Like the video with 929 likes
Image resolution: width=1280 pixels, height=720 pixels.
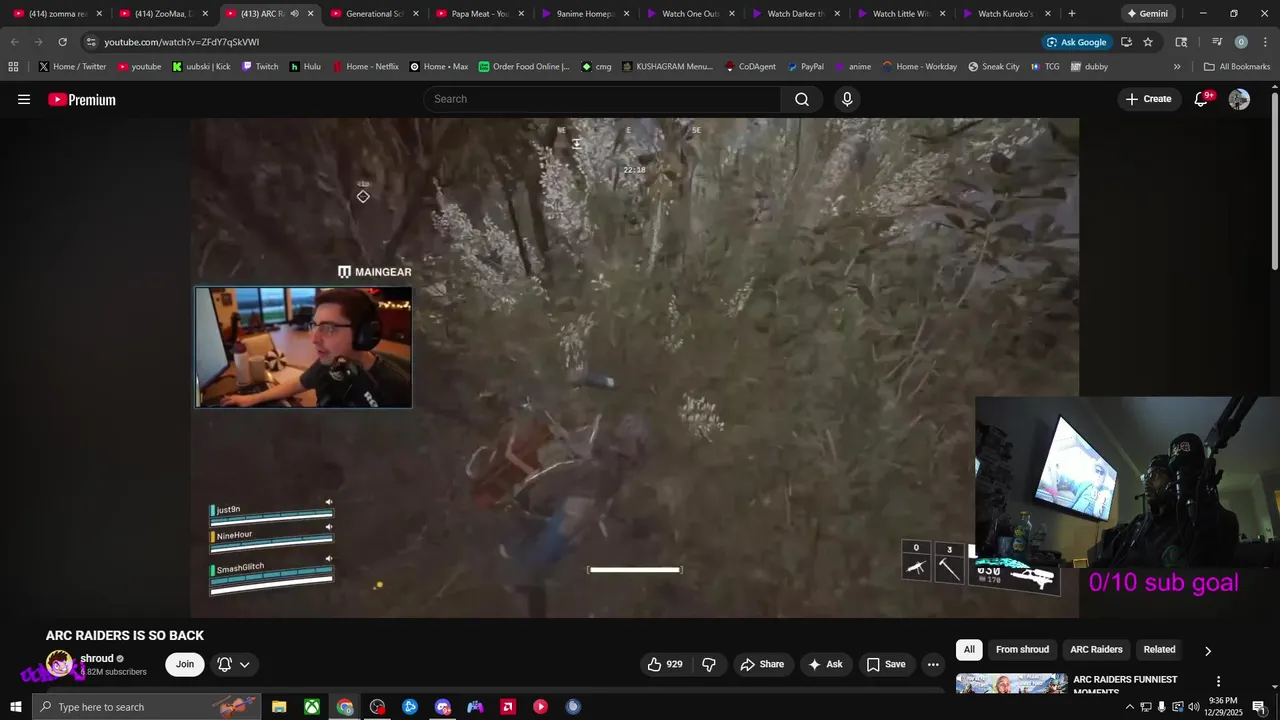tap(664, 664)
